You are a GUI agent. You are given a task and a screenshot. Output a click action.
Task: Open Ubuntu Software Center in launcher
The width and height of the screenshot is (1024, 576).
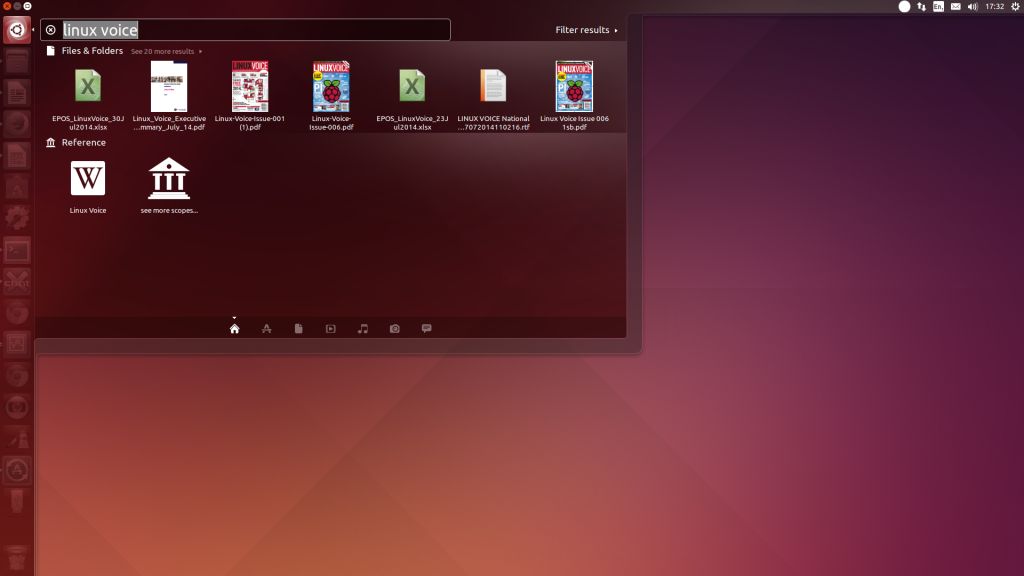click(x=17, y=187)
